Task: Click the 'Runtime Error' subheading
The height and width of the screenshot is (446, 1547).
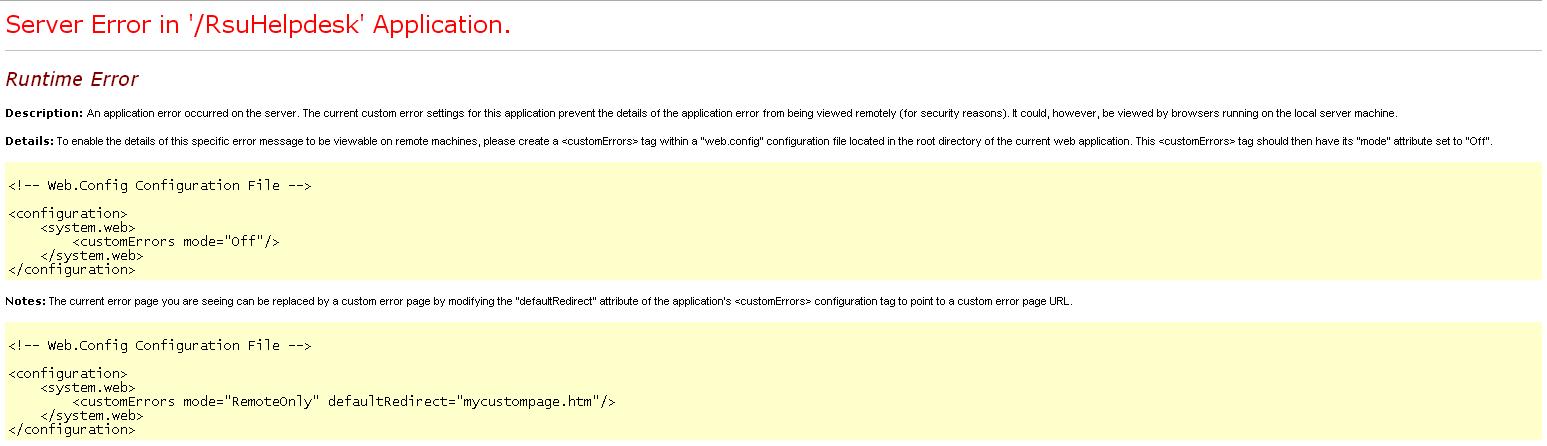Action: 72,79
